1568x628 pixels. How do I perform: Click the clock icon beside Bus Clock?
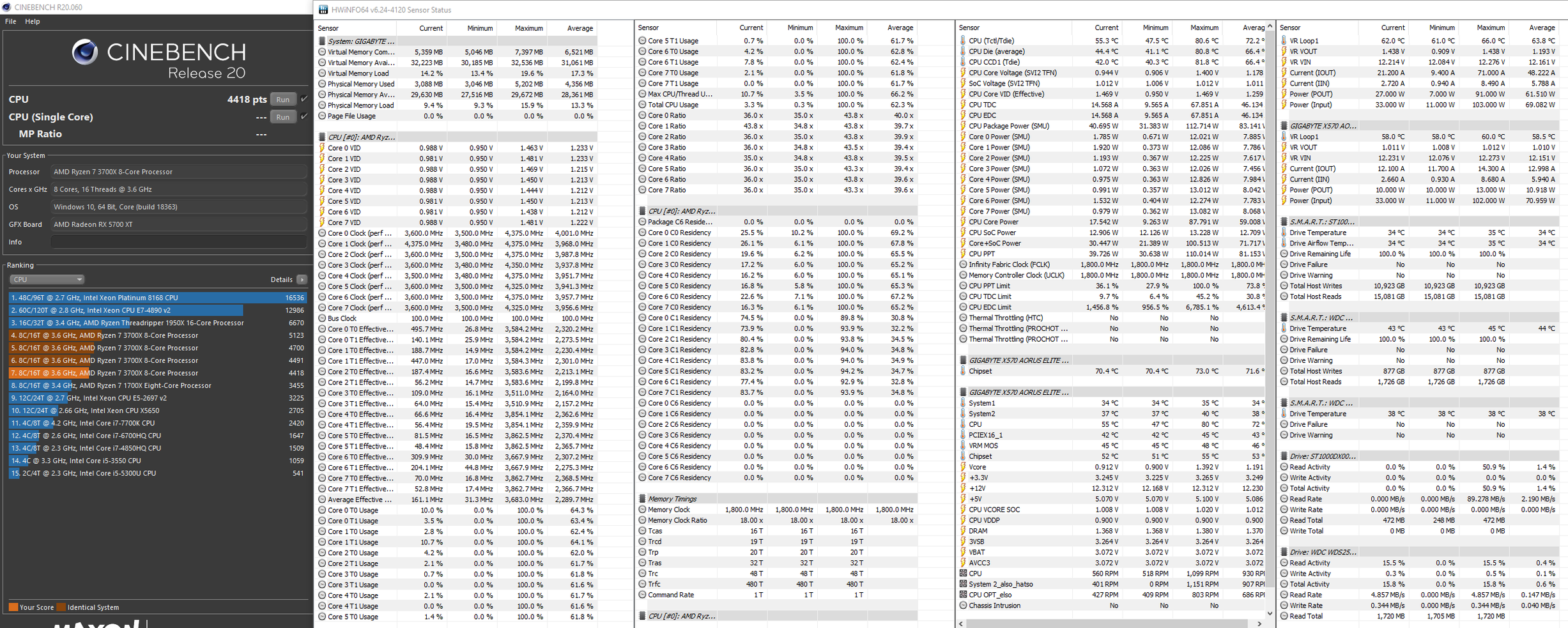point(322,318)
